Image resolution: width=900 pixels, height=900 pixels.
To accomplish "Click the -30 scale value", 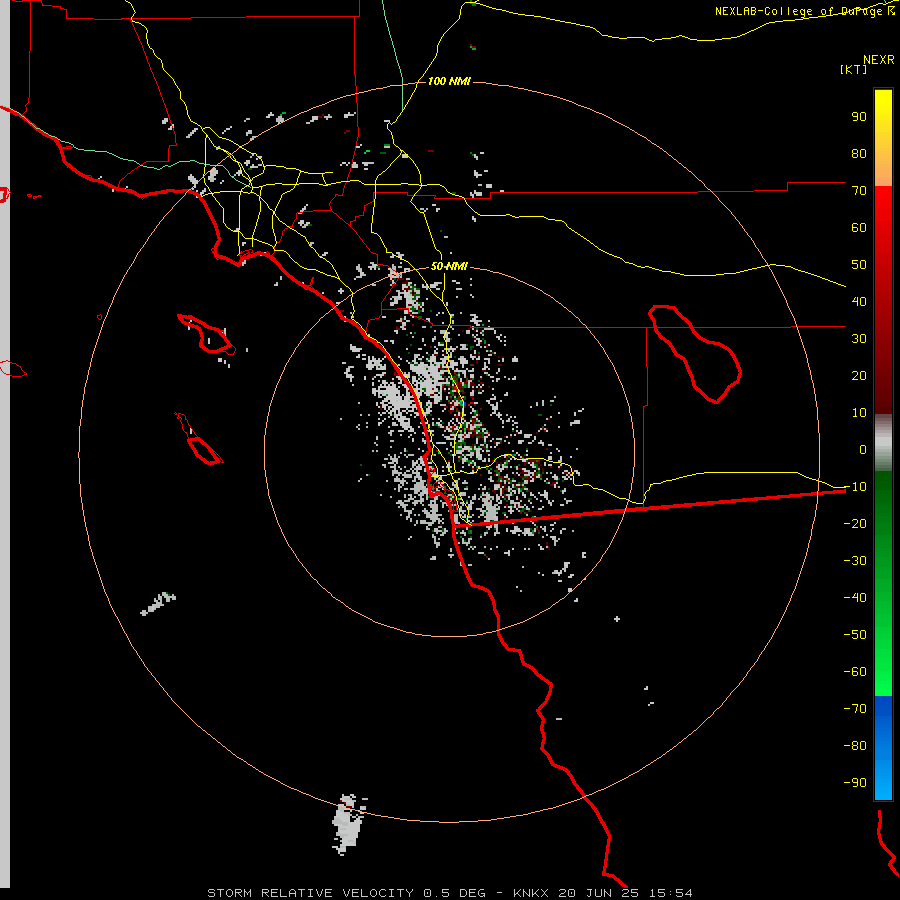I will pyautogui.click(x=855, y=561).
